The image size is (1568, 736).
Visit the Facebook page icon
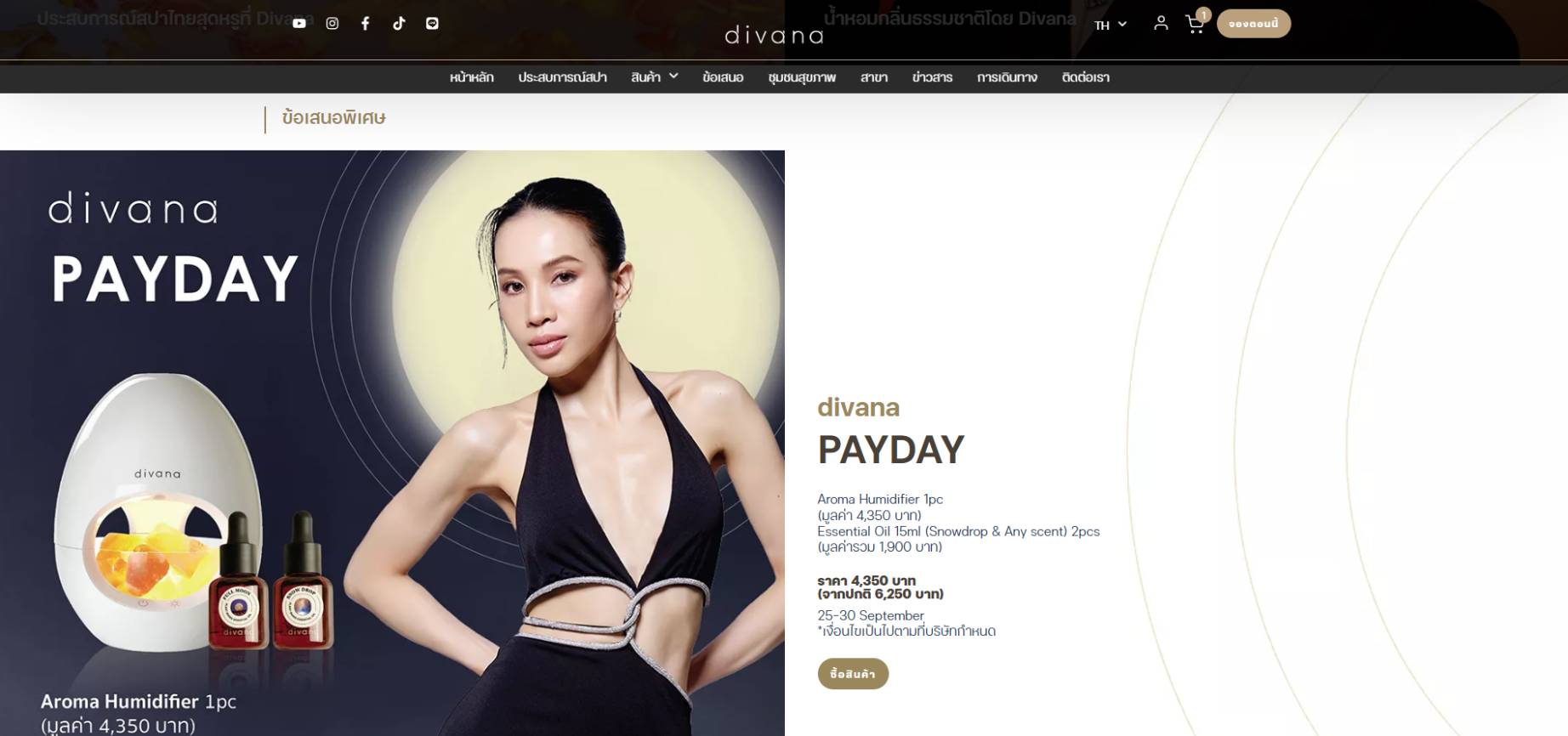[x=366, y=24]
